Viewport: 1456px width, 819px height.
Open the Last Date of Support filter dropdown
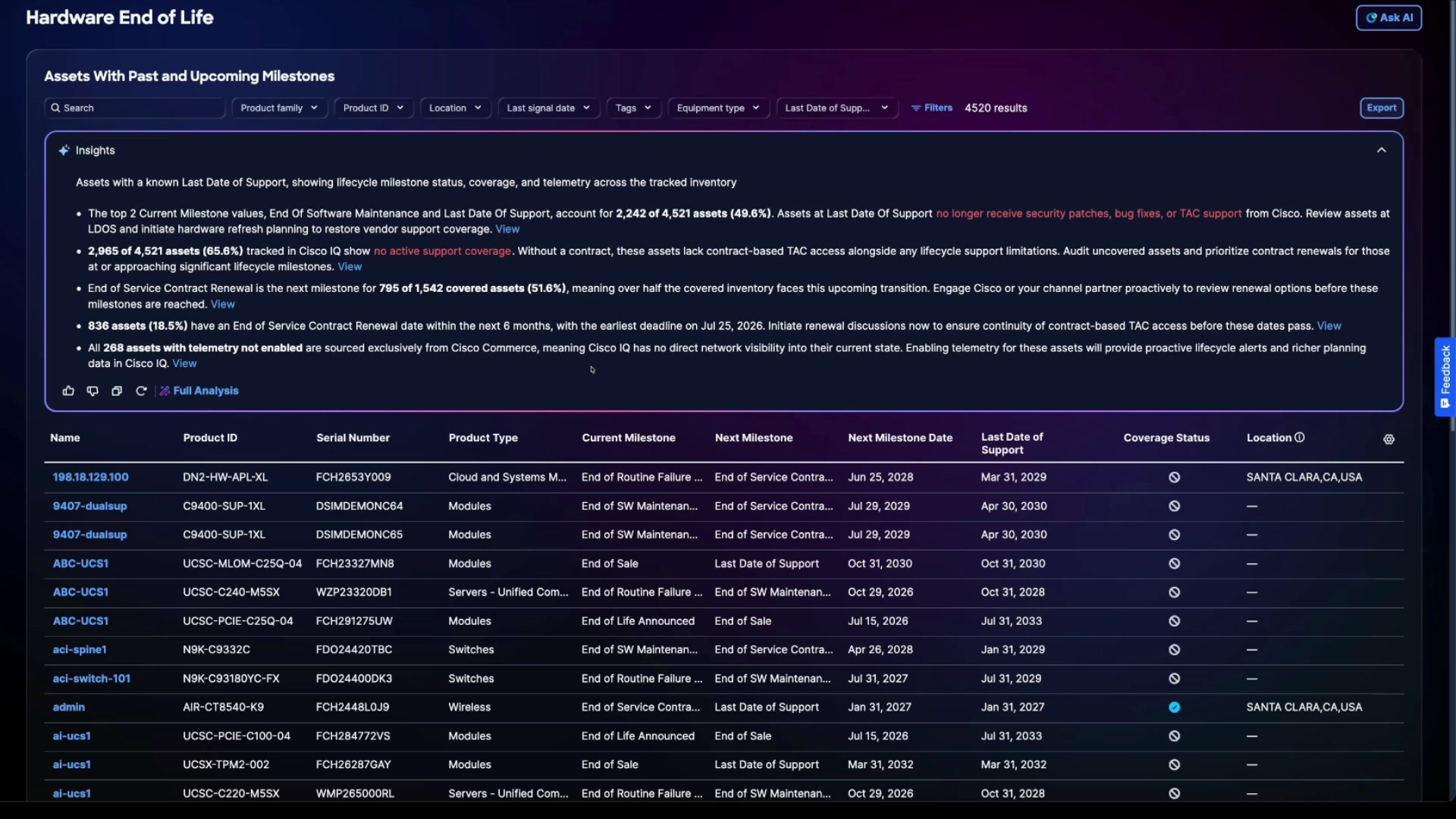[x=836, y=108]
